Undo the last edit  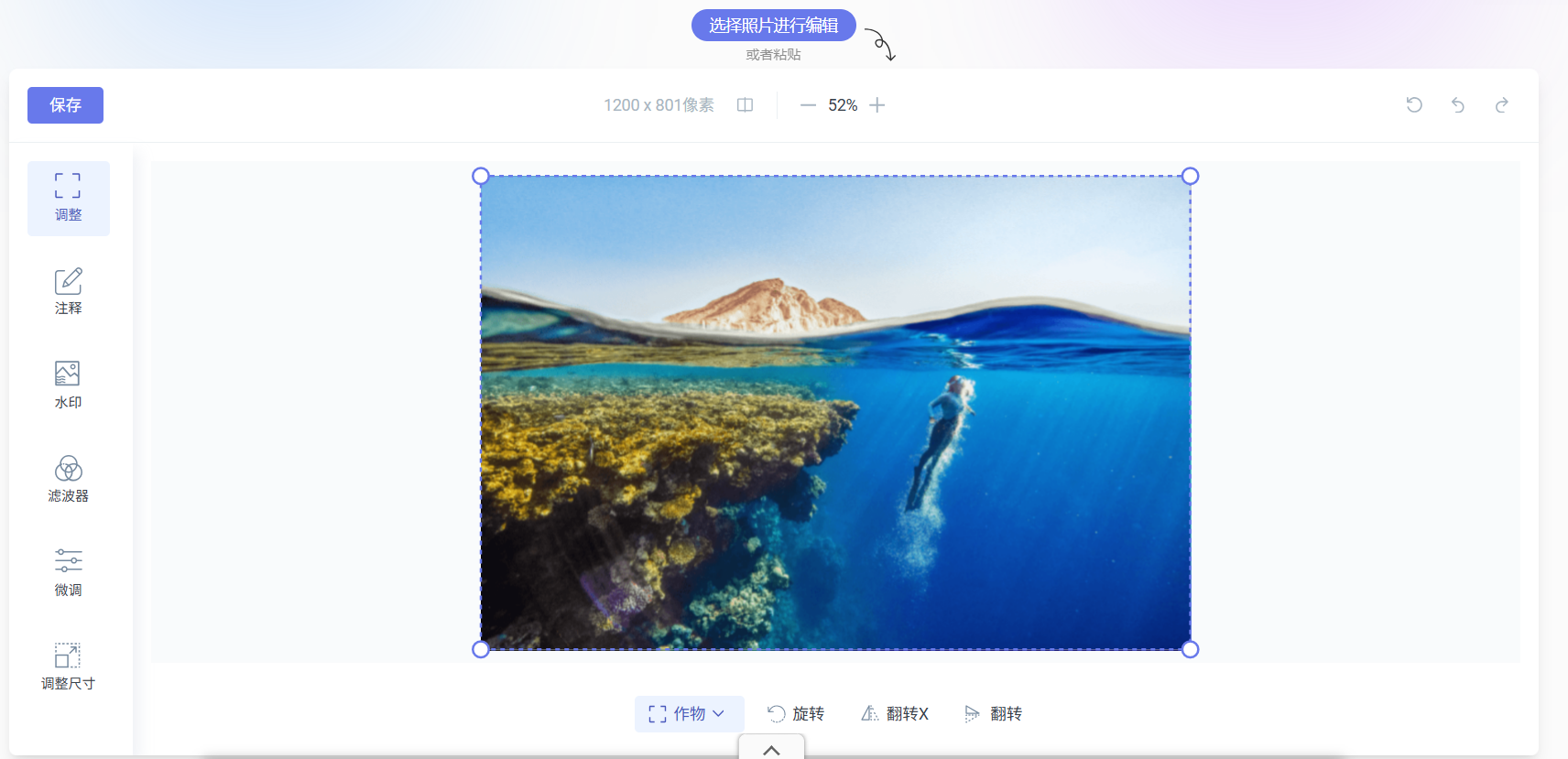point(1458,105)
